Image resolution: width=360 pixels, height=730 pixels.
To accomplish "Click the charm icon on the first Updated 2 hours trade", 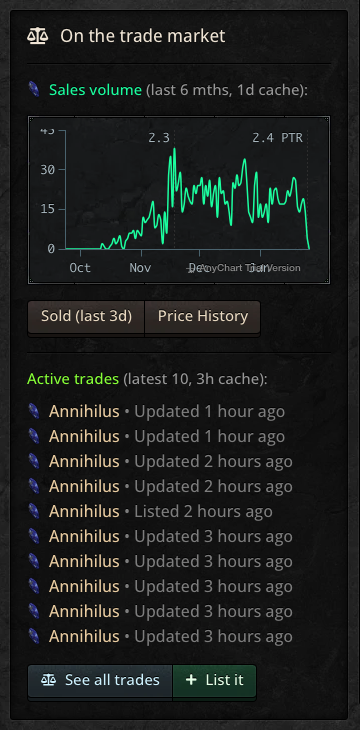I will pyautogui.click(x=34, y=461).
